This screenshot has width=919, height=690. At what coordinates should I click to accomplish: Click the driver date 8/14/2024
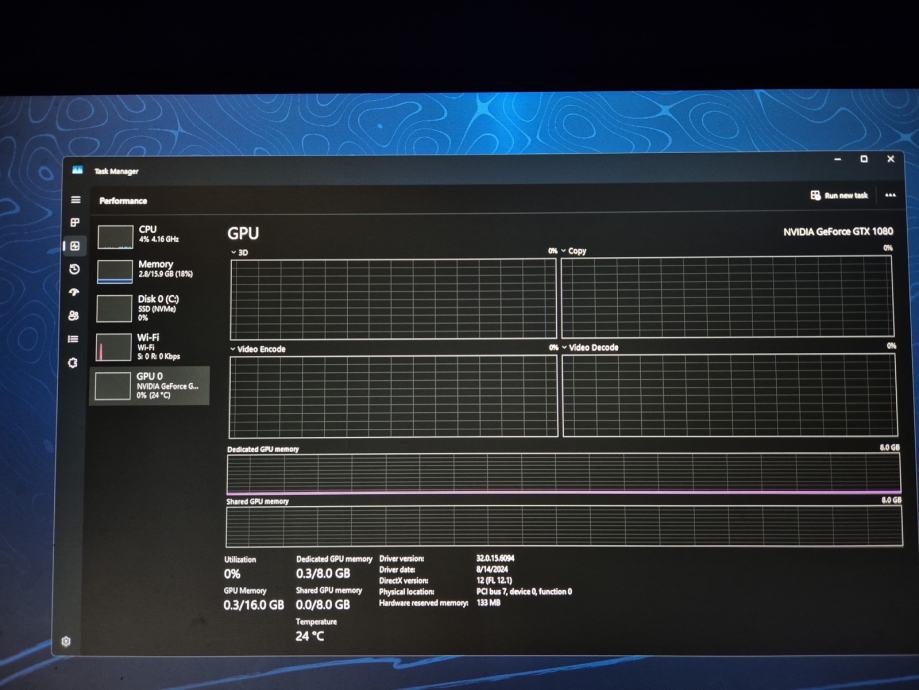[x=492, y=569]
